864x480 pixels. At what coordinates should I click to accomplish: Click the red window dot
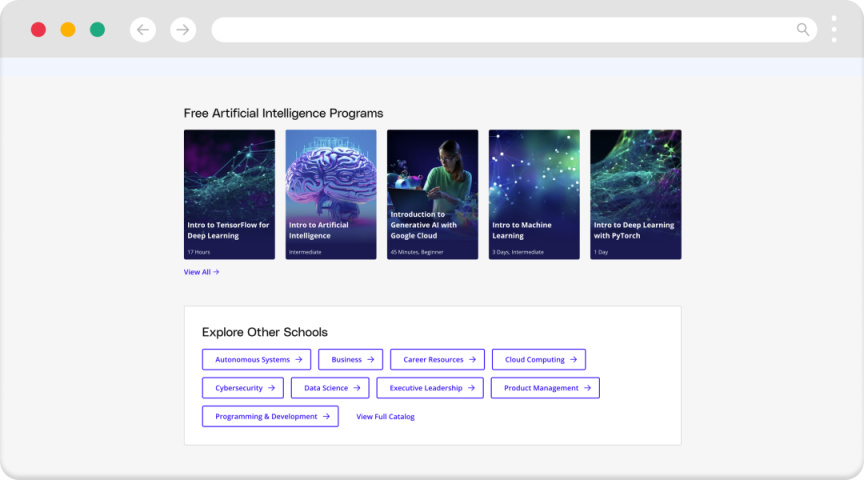(38, 30)
